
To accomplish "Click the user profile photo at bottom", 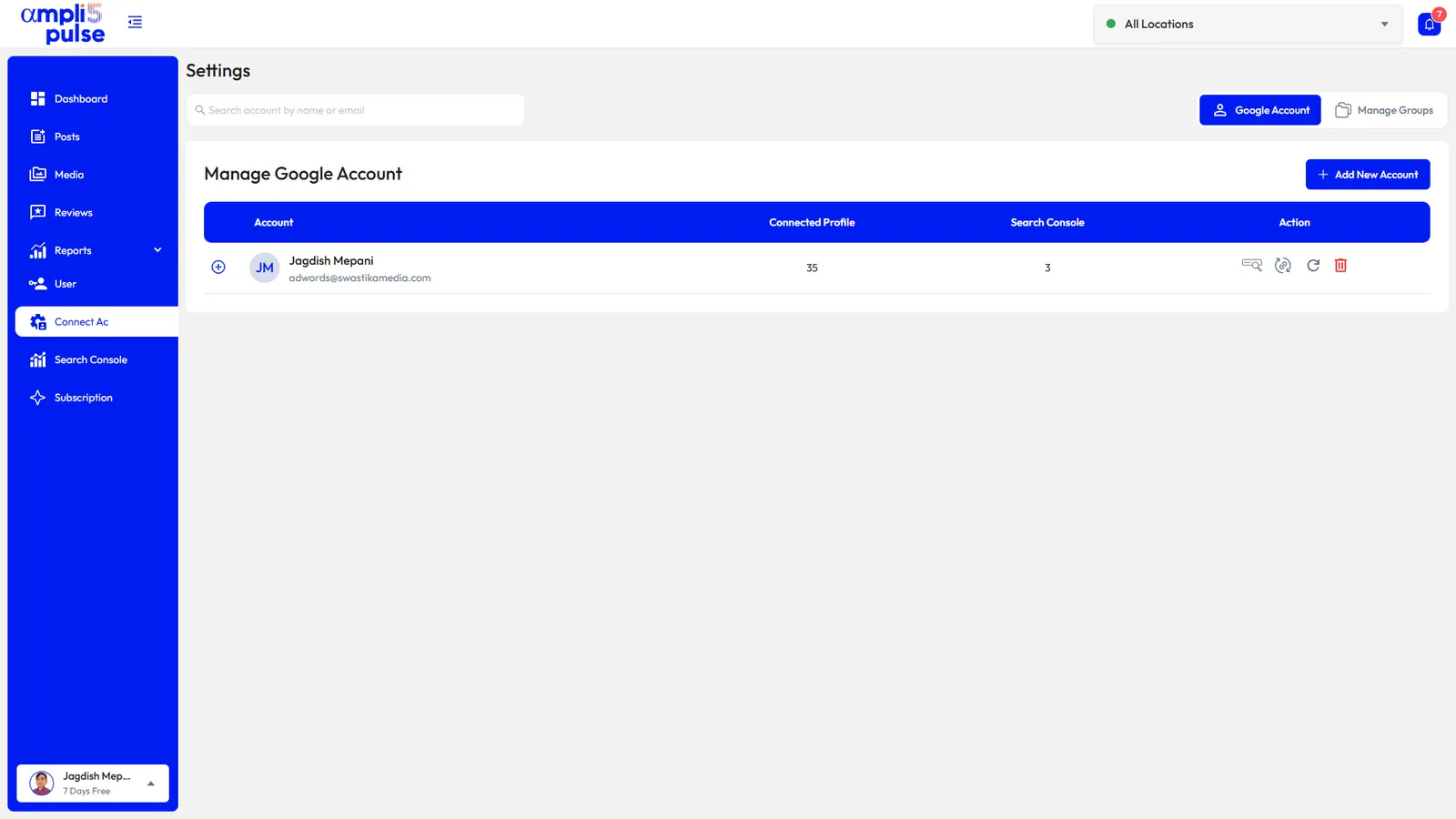I will click(x=42, y=784).
